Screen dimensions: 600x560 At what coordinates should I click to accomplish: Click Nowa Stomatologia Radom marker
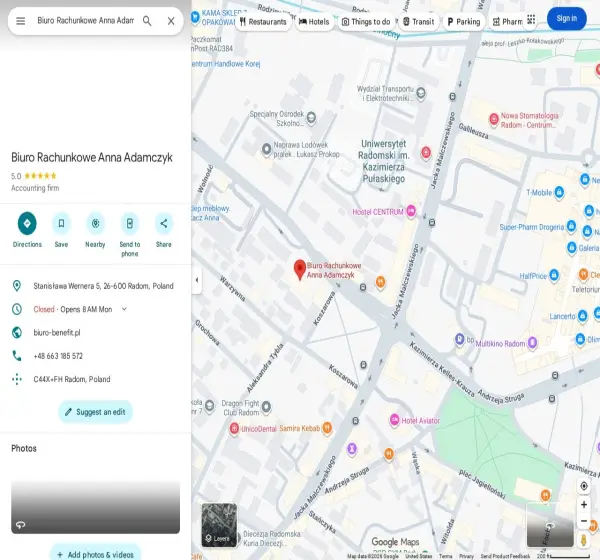coord(494,119)
